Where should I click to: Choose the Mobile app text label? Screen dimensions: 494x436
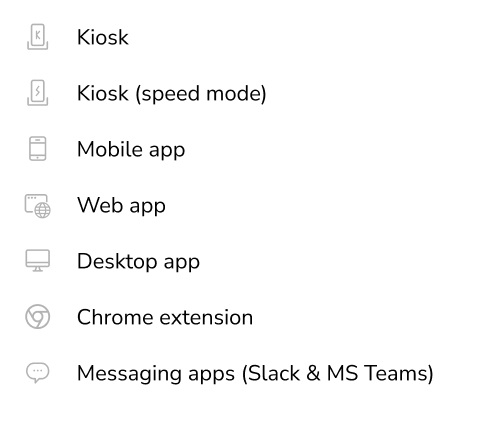131,150
